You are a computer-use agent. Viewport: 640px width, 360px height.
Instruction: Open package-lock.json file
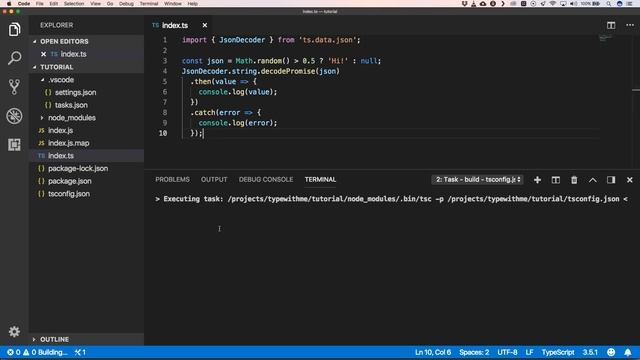[x=78, y=168]
